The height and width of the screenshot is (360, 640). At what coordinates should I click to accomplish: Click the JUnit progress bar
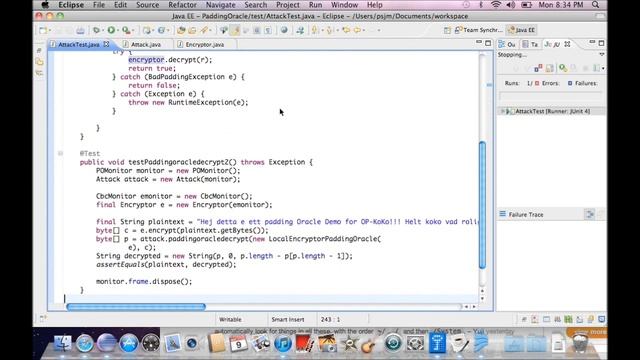(551, 95)
